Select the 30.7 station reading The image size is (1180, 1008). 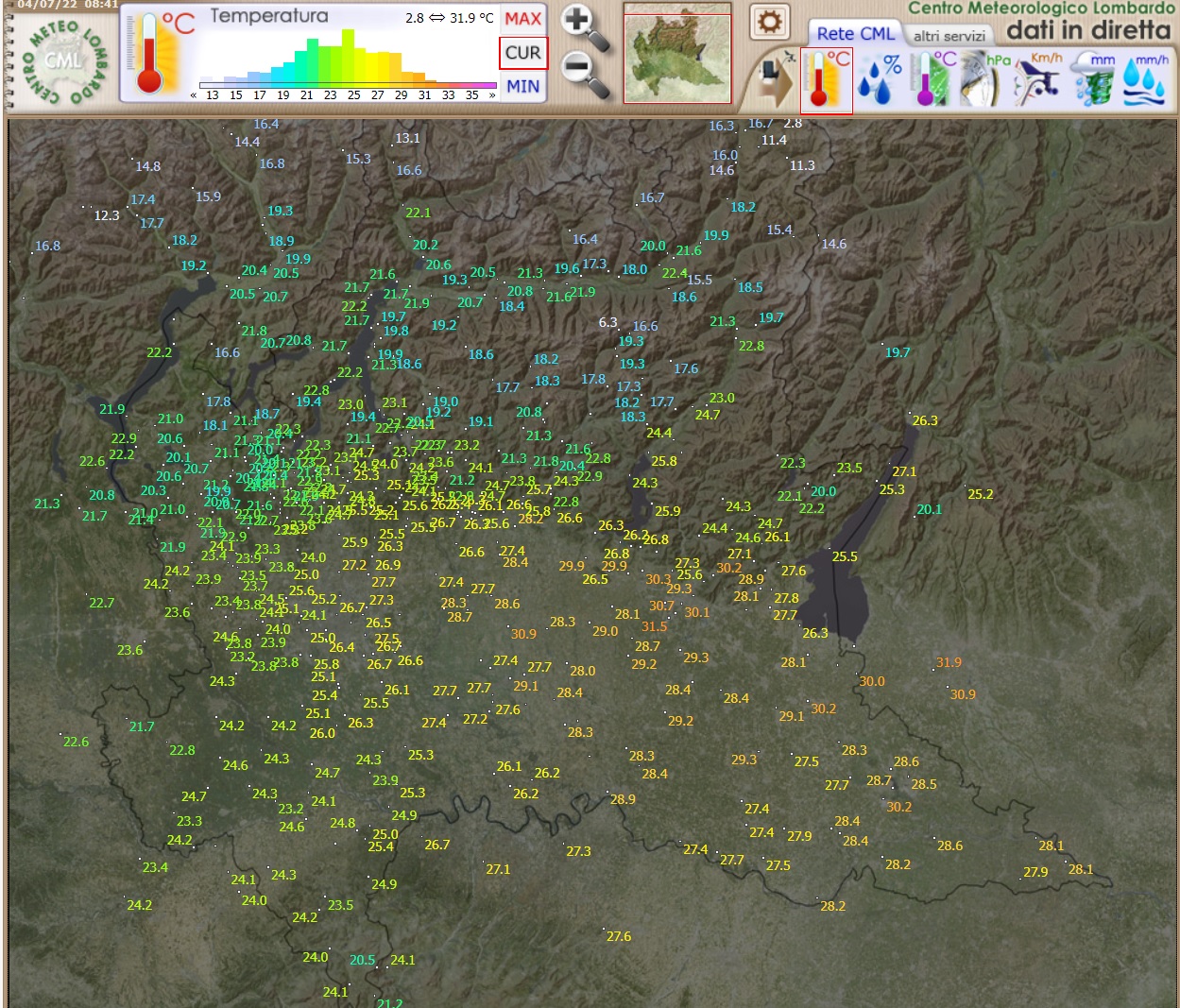point(661,606)
